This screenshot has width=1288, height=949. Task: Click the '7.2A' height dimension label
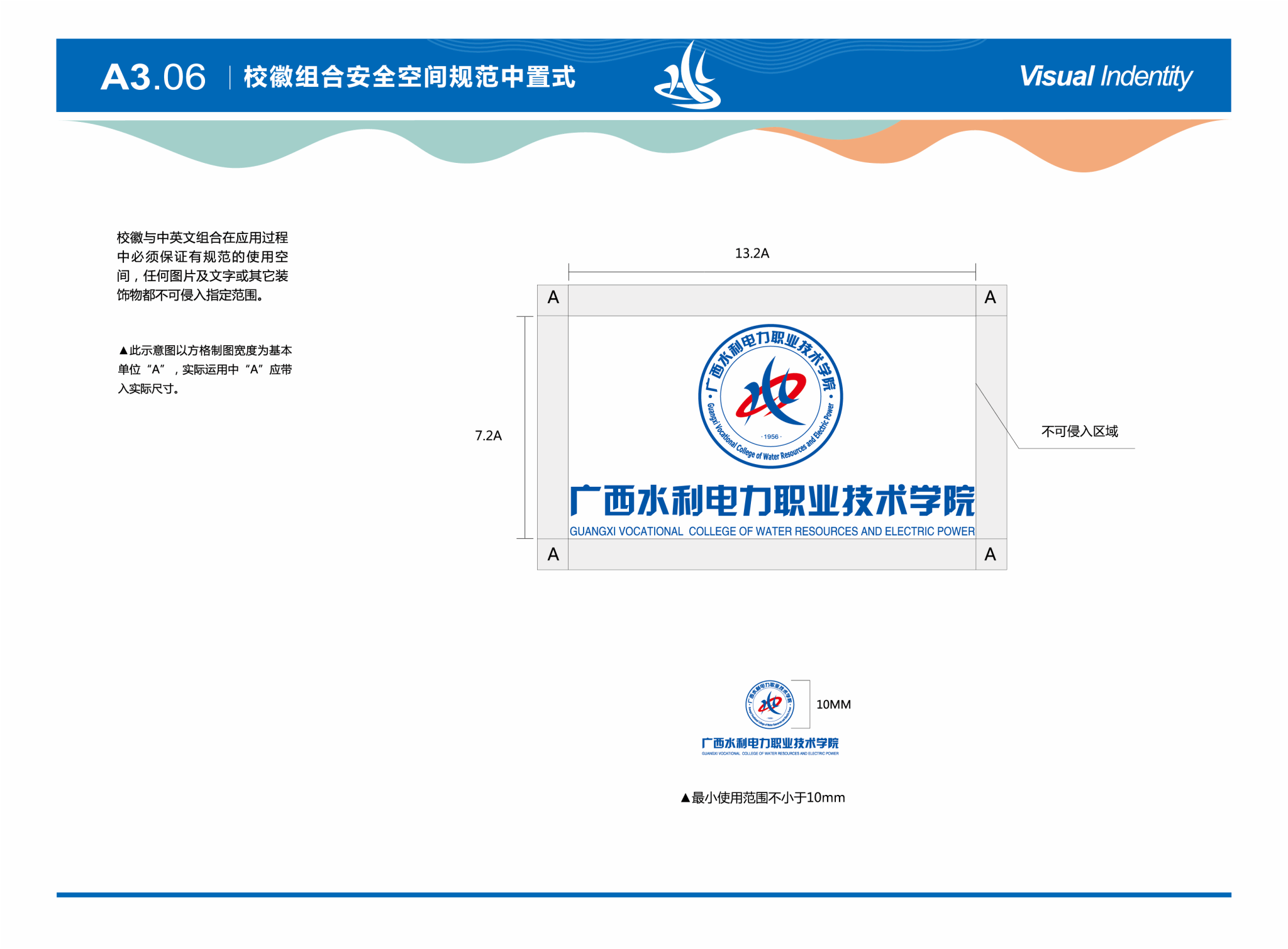pos(488,436)
